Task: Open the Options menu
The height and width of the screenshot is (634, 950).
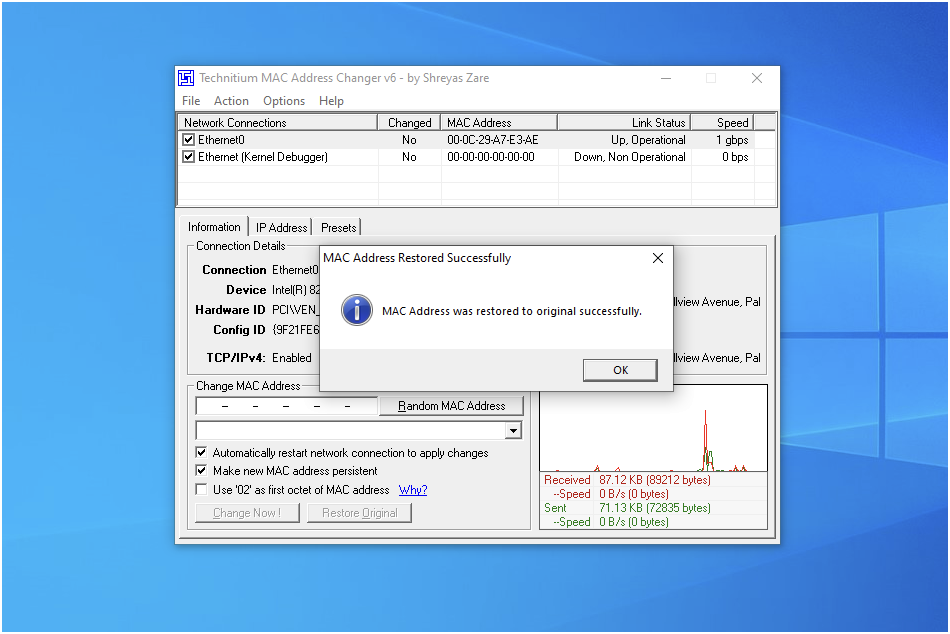Action: (x=284, y=101)
